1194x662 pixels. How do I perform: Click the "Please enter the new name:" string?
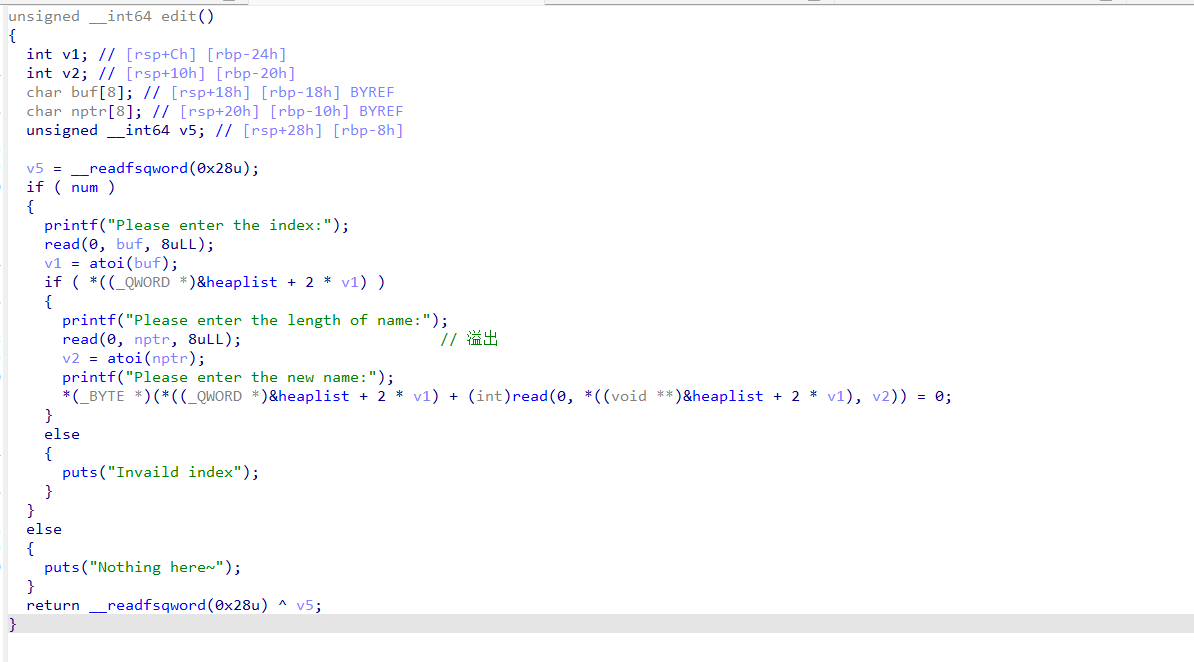point(251,378)
